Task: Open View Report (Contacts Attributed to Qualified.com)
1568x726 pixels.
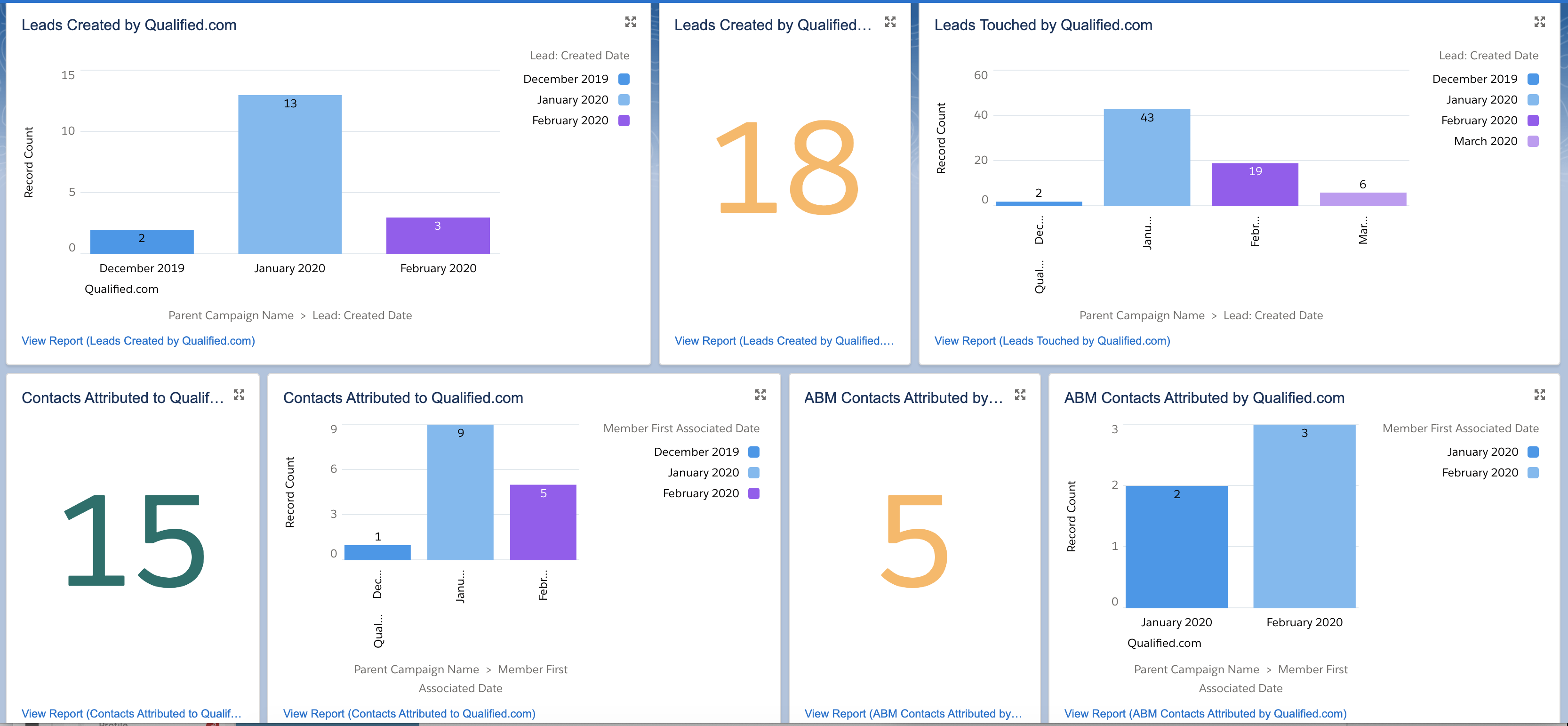Action: tap(409, 714)
